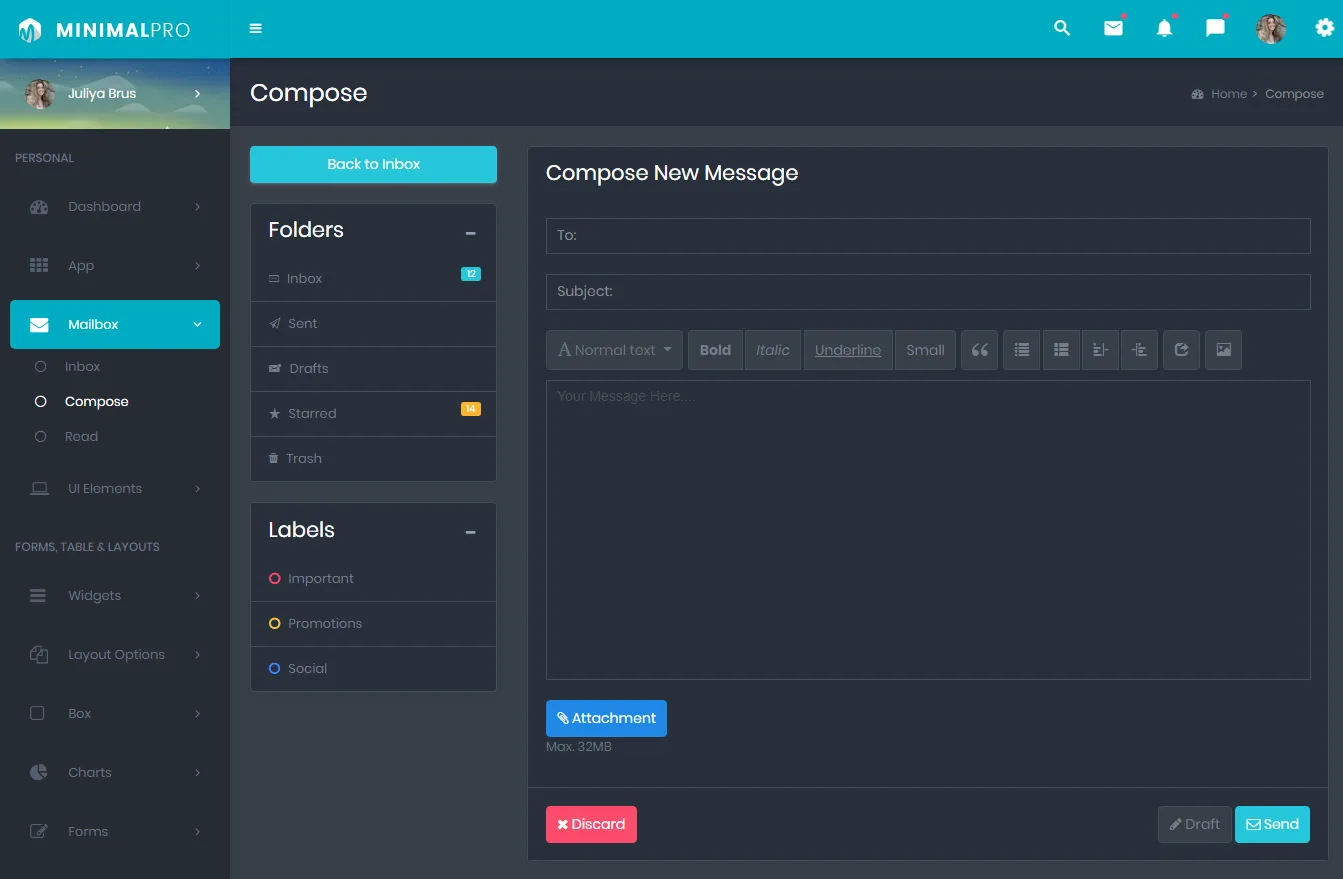1343x879 pixels.
Task: Expand the Dashboard sidebar menu
Action: [115, 207]
